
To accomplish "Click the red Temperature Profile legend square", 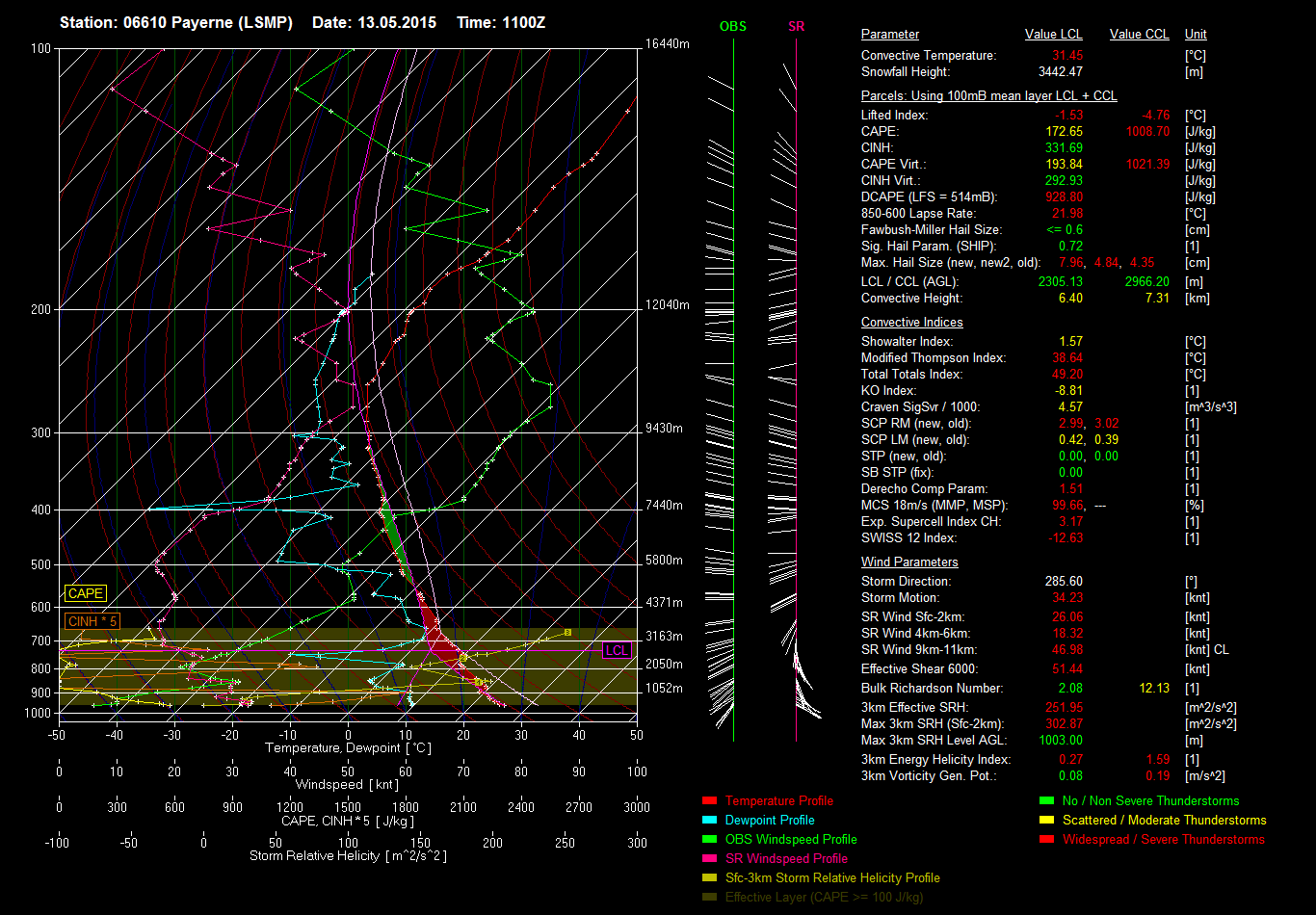I will 709,801.
